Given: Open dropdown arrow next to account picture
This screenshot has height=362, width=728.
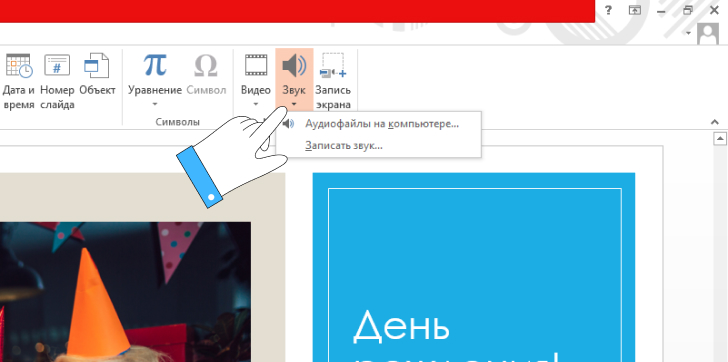Looking at the screenshot, I should [x=689, y=33].
